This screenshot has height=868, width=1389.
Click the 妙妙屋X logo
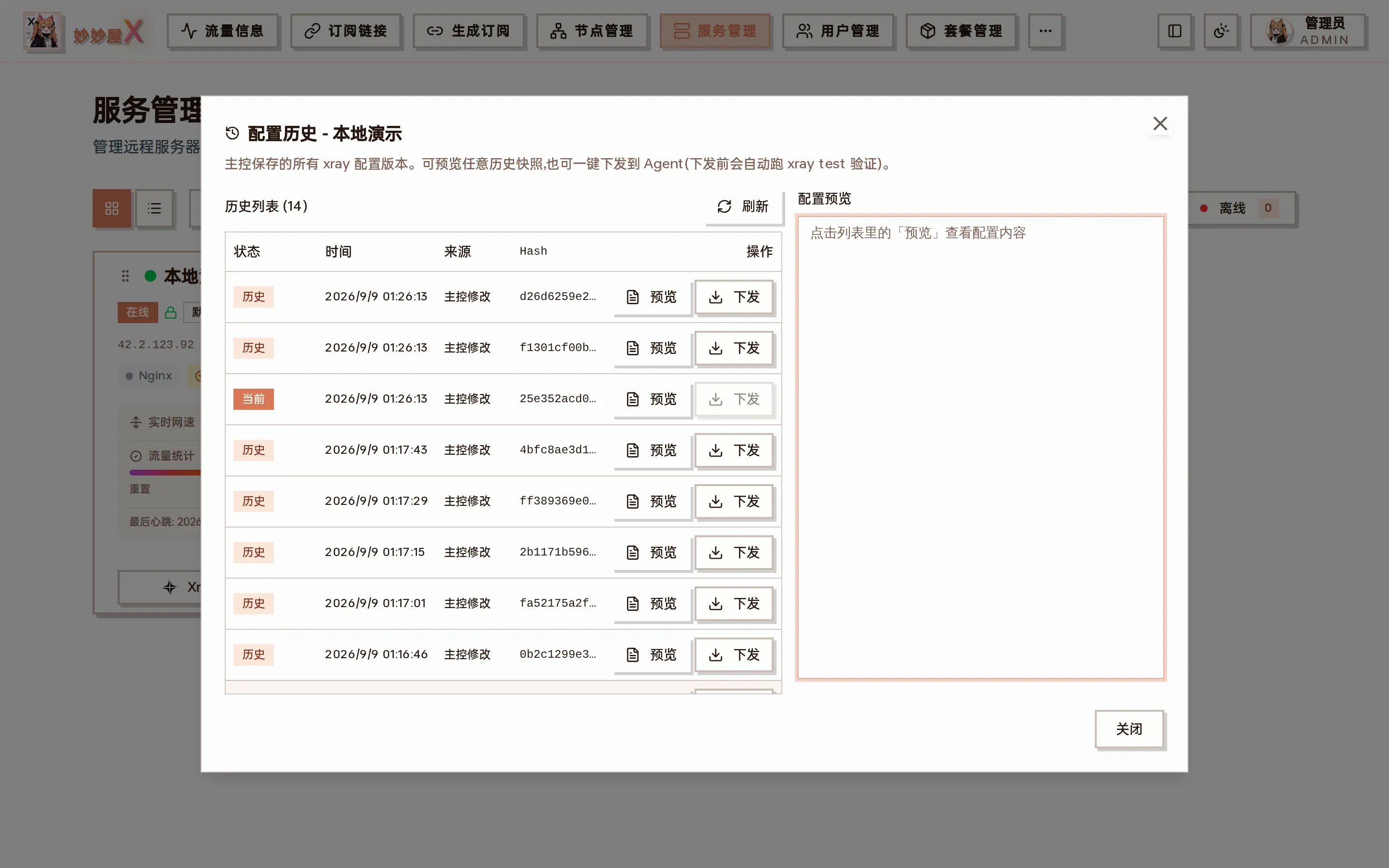84,31
